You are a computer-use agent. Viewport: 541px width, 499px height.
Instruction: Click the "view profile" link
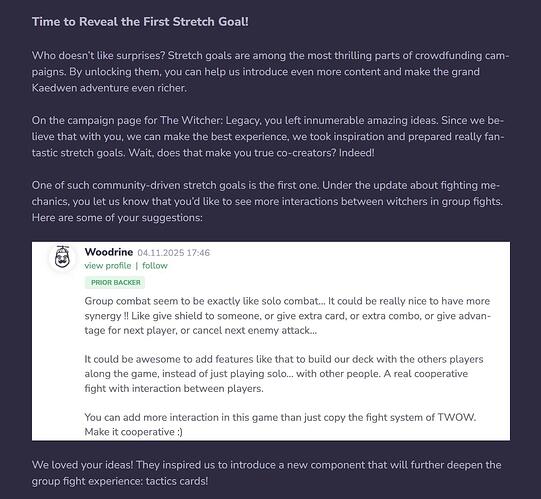click(108, 266)
